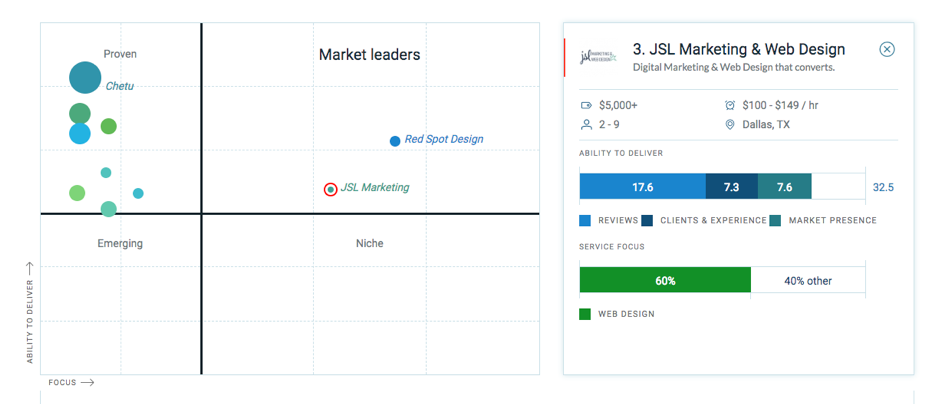Click the $5,000+ minimum project size
937x404 pixels.
tap(618, 106)
